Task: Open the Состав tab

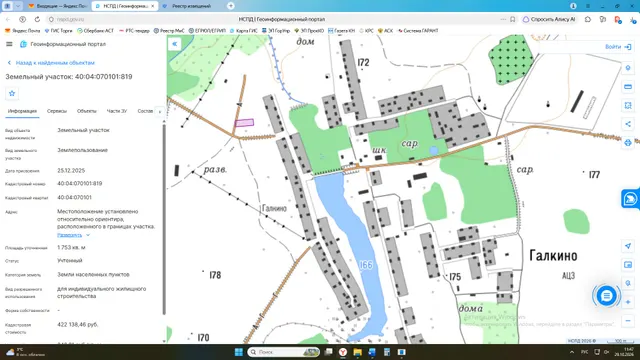Action: pyautogui.click(x=145, y=111)
